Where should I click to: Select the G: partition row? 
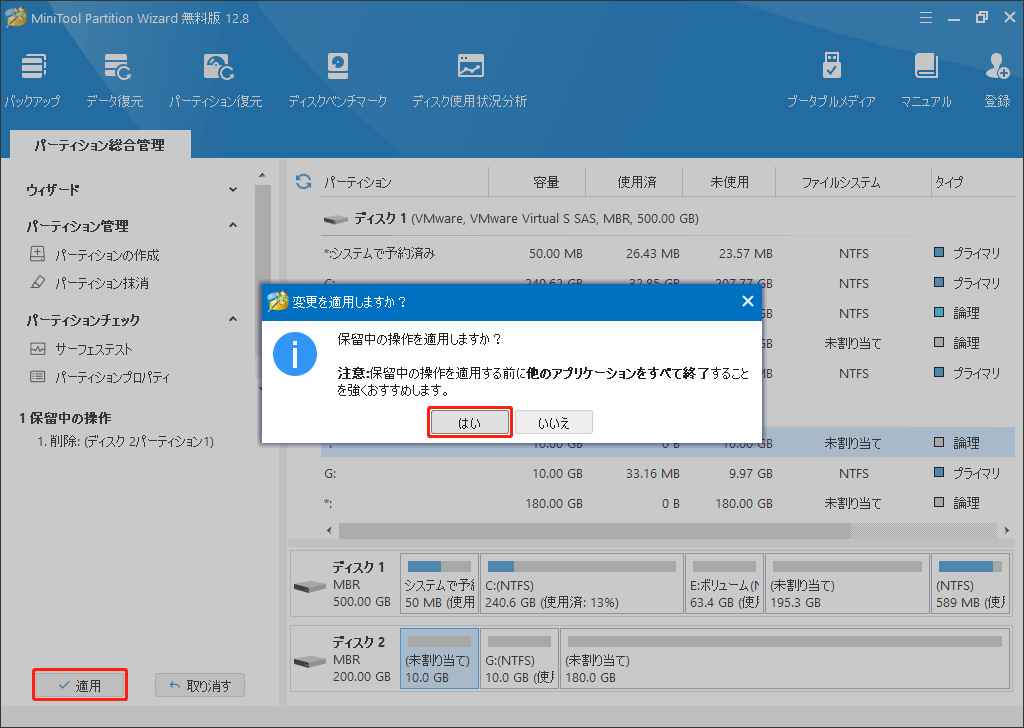pos(667,473)
